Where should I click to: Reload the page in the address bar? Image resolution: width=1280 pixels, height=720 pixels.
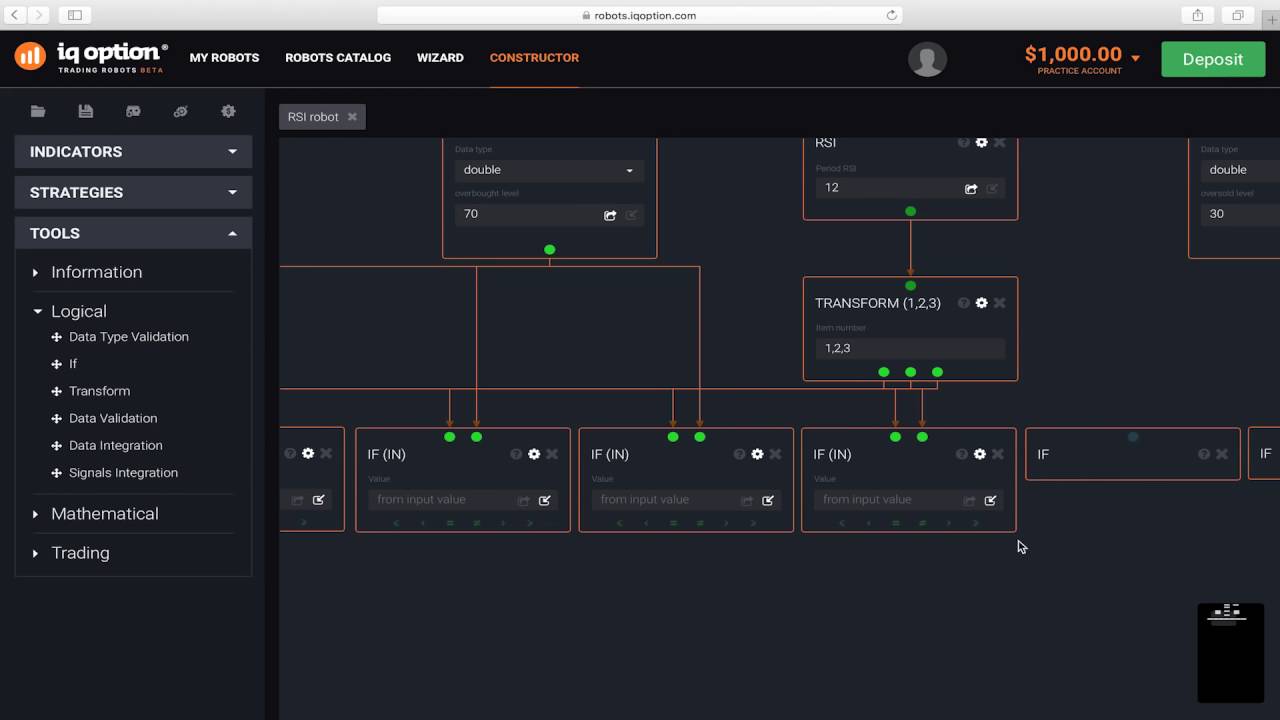tap(891, 15)
